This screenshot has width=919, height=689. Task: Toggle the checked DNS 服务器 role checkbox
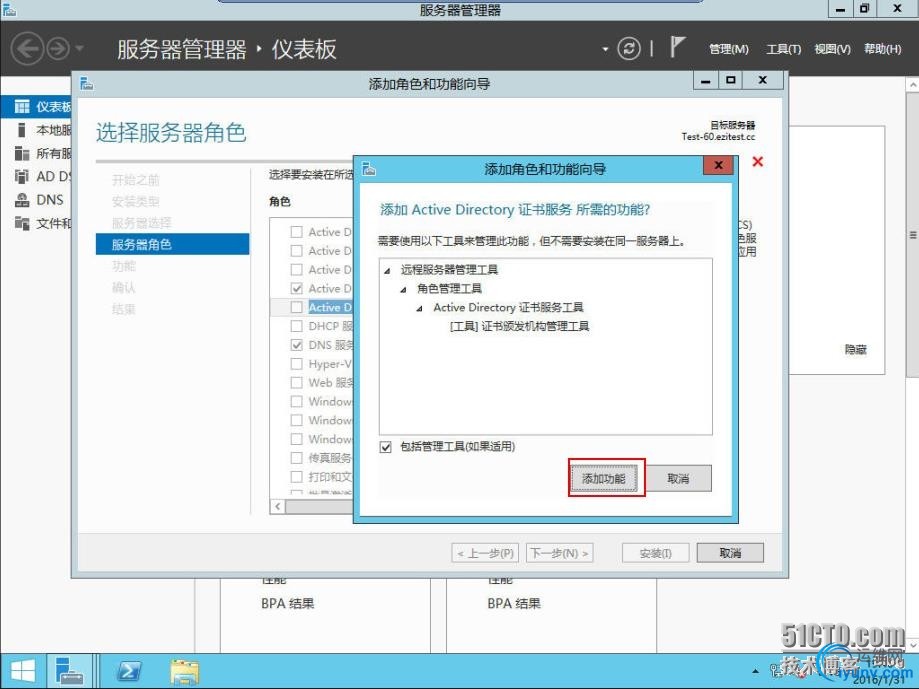tap(297, 345)
